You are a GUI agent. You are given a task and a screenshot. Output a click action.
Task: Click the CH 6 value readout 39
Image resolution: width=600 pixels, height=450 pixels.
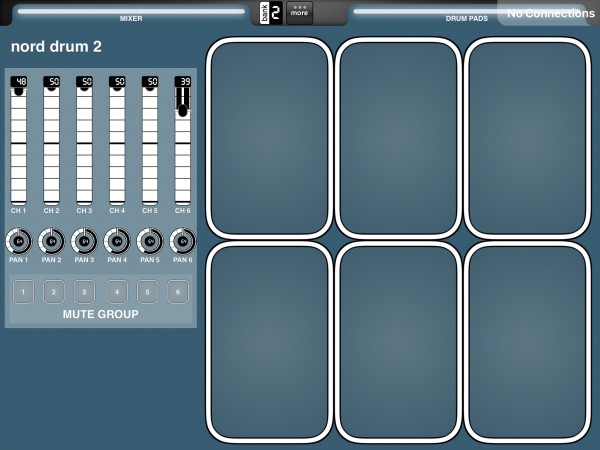pyautogui.click(x=183, y=81)
